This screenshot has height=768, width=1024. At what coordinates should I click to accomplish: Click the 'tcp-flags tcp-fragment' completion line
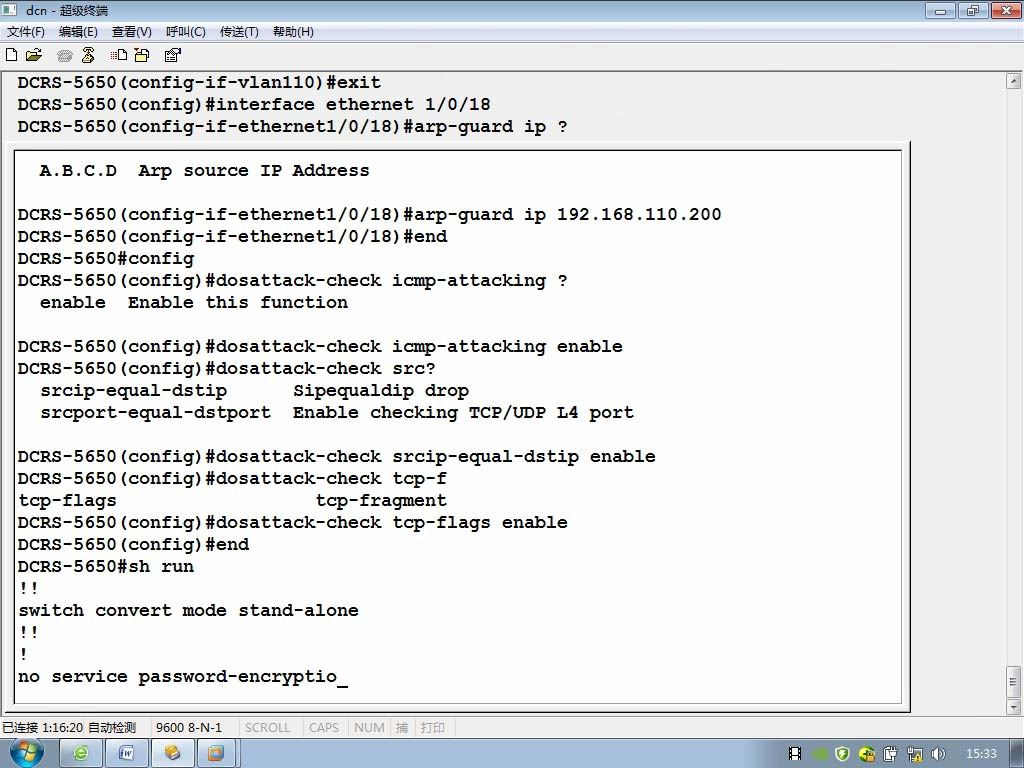pos(232,500)
